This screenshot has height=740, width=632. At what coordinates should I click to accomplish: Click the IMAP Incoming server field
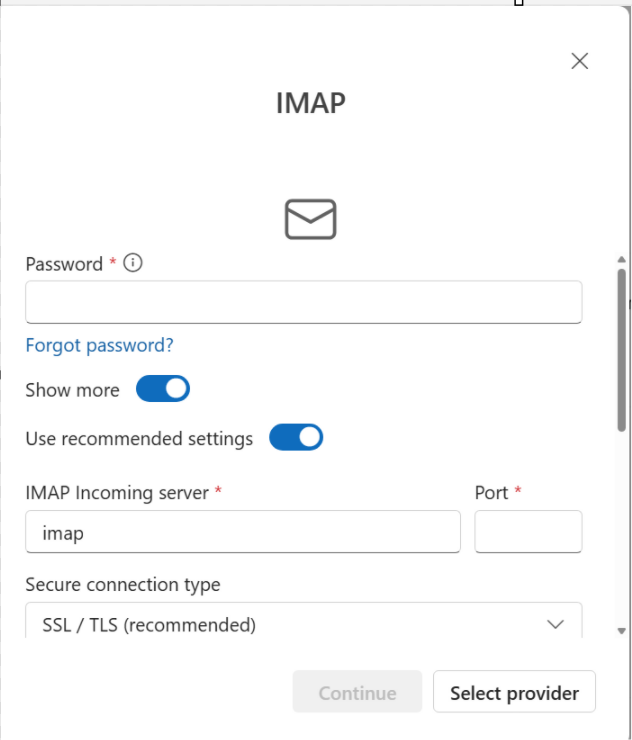(x=243, y=531)
